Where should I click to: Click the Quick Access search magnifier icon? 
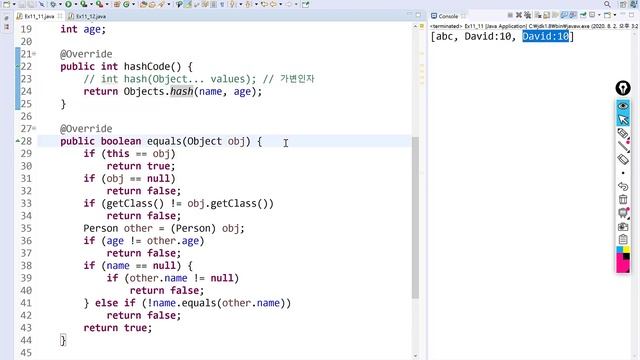click(607, 4)
